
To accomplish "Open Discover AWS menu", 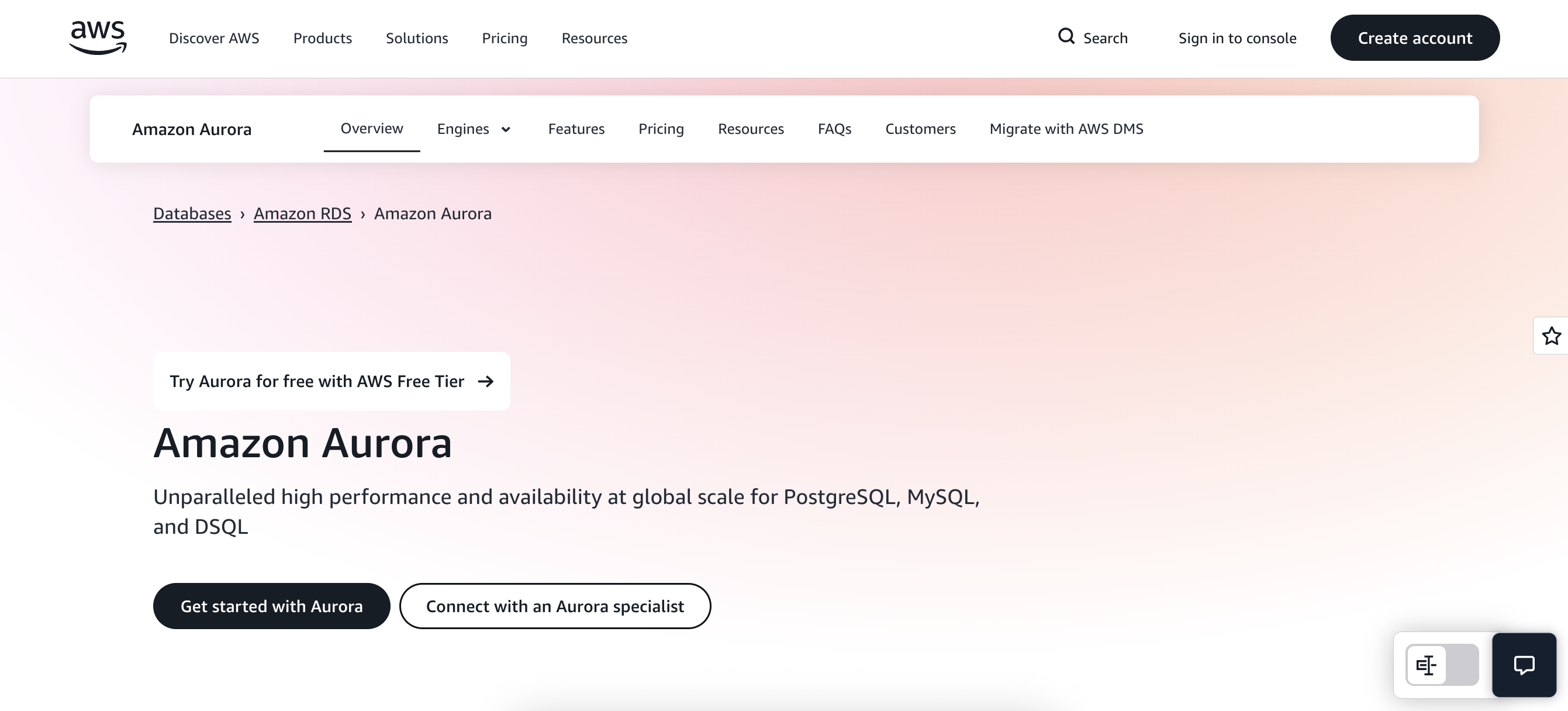I will click(x=213, y=38).
